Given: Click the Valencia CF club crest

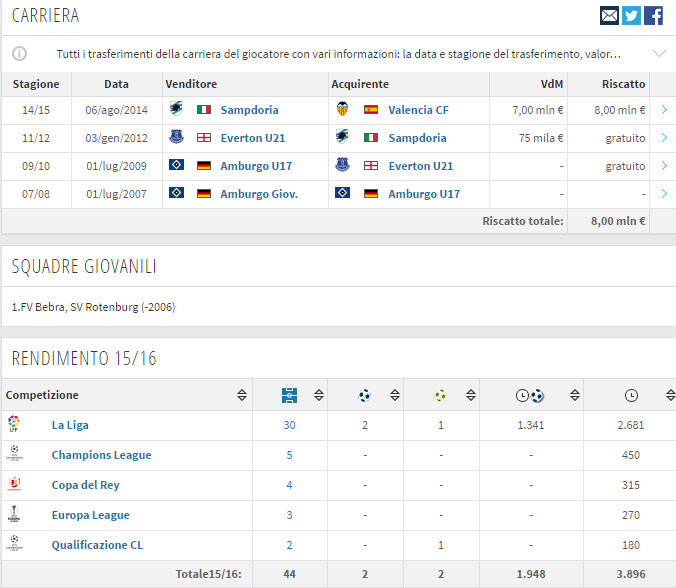Looking at the screenshot, I should click(343, 110).
